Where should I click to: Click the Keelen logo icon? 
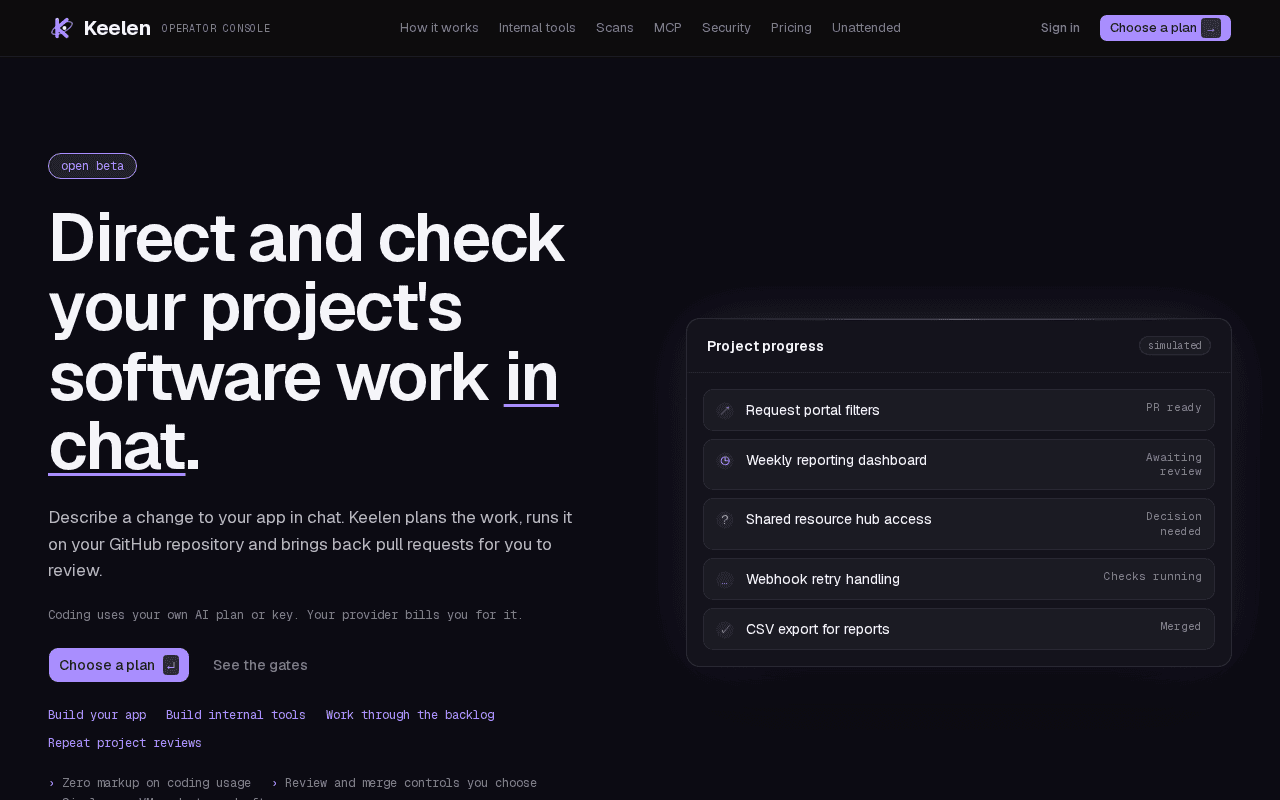coord(61,28)
